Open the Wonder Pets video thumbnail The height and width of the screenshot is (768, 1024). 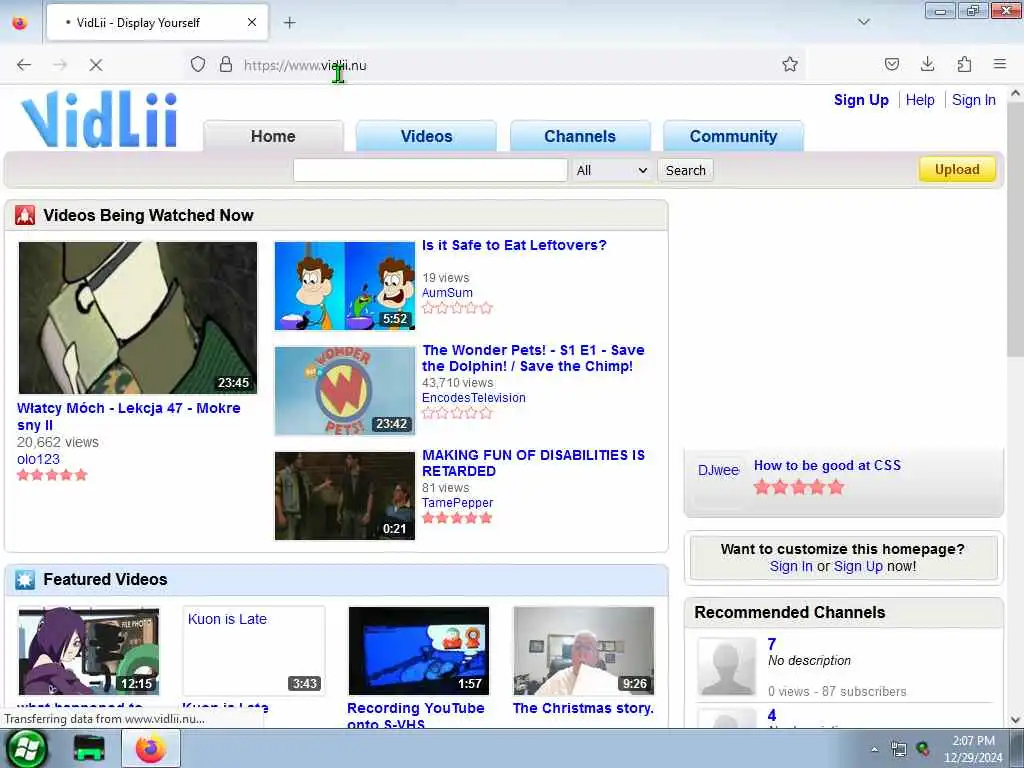[345, 391]
